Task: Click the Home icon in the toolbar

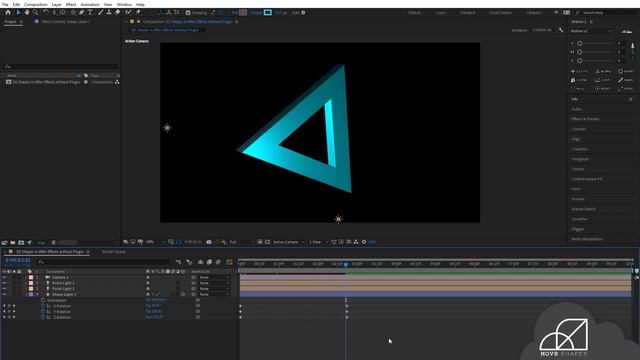Action: [x=8, y=13]
